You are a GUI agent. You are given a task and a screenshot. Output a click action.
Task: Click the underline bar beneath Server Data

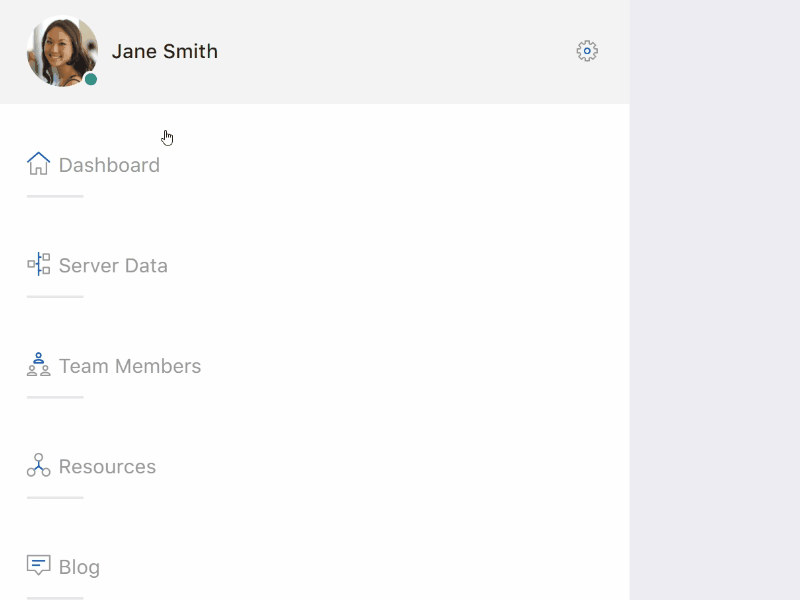click(55, 297)
